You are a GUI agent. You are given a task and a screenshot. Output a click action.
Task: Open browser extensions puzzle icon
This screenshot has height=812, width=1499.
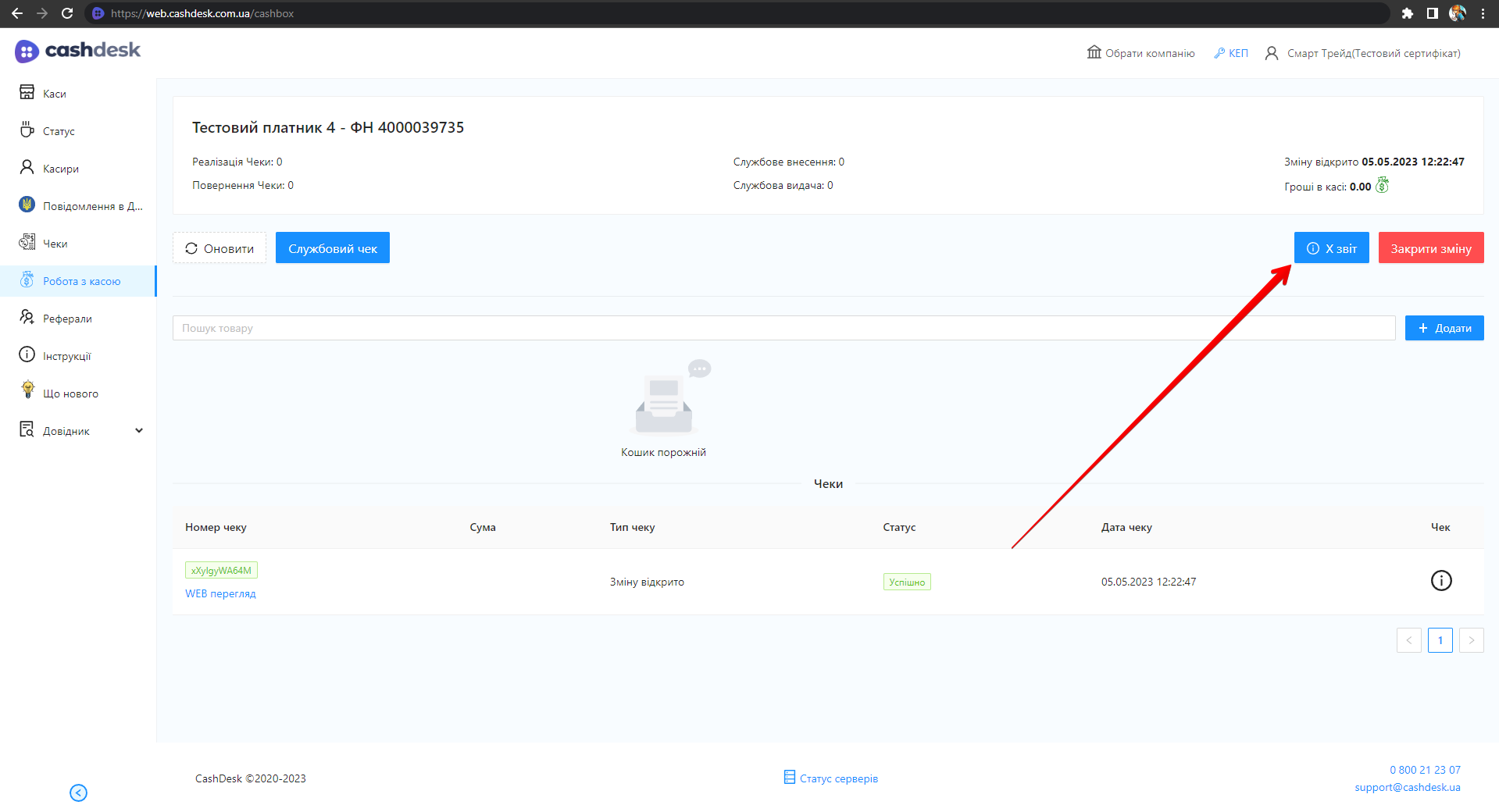[x=1407, y=13]
